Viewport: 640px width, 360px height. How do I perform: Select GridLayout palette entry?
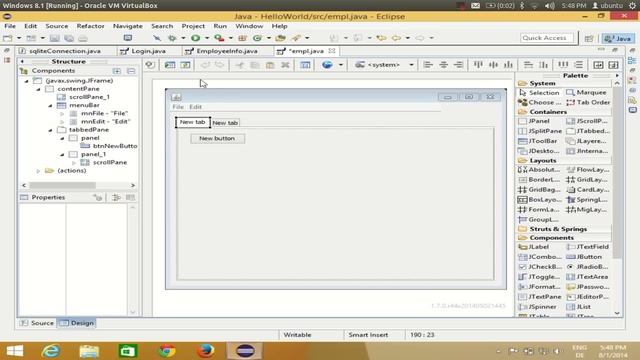[x=587, y=180]
